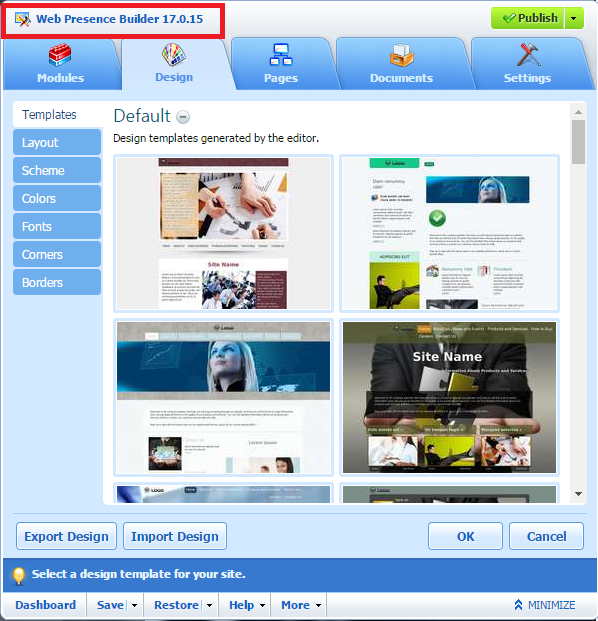This screenshot has width=598, height=621.
Task: Choose the green-logo sidebar template thumbnail
Action: tap(449, 233)
